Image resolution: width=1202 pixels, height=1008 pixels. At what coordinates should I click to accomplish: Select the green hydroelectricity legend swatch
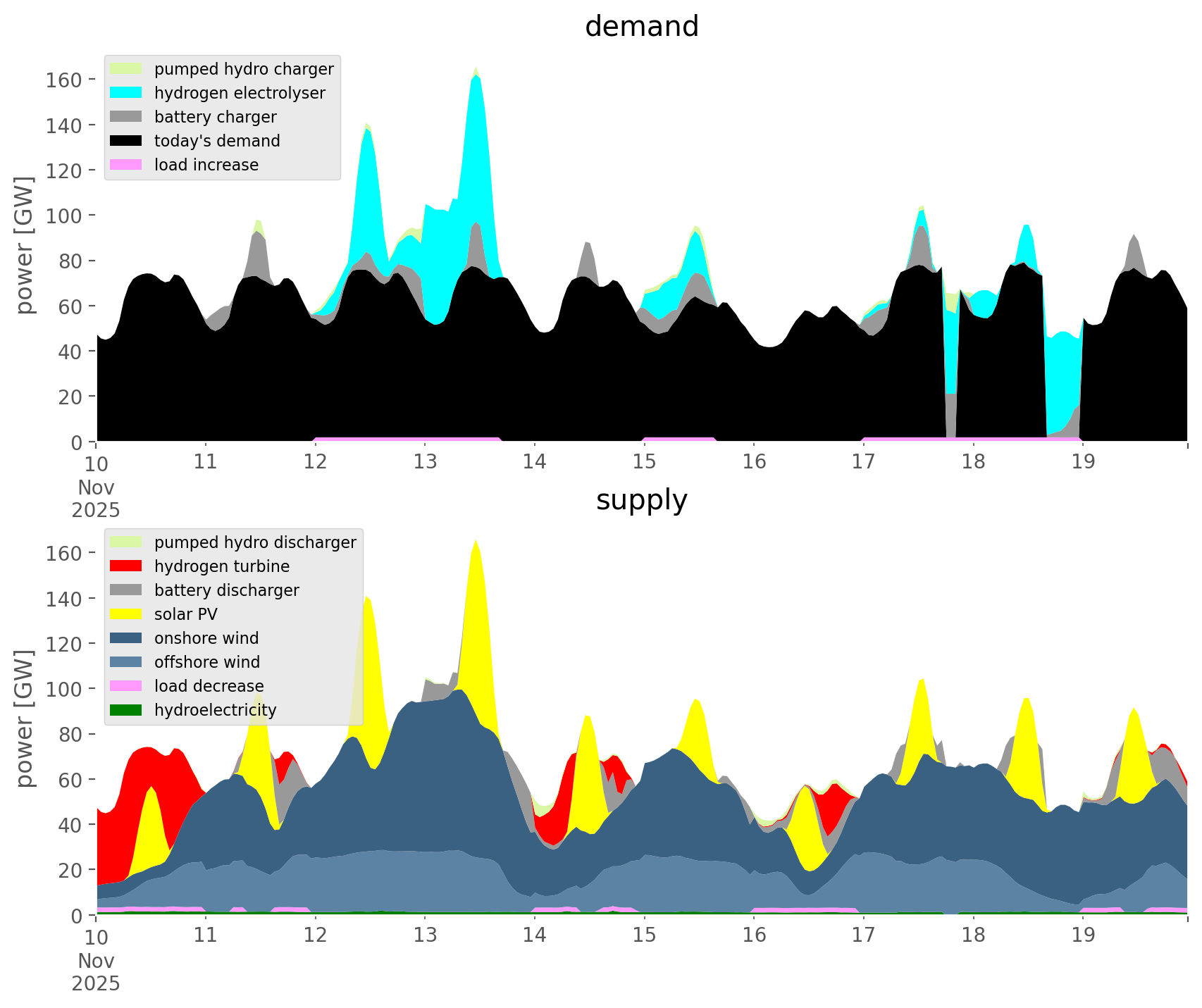[126, 710]
